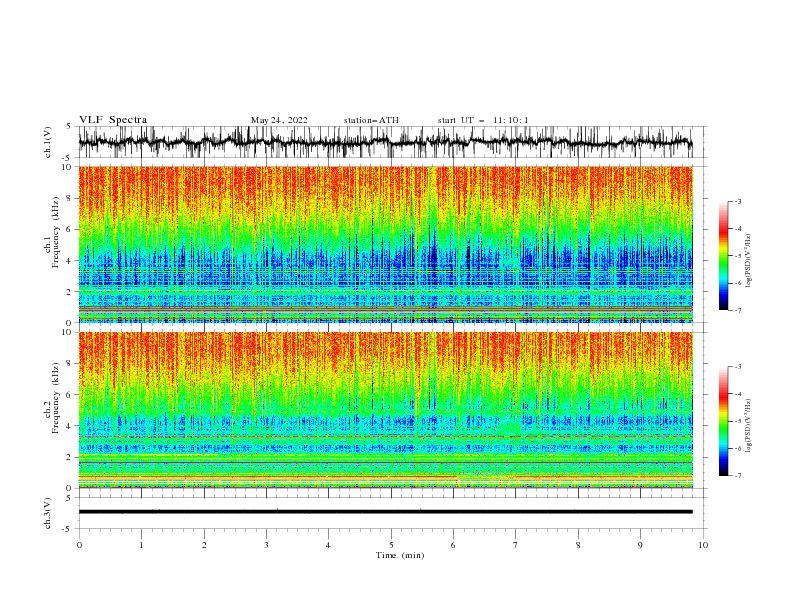
Task: Click the 'Time (min)' axis label
Action: pyautogui.click(x=400, y=555)
